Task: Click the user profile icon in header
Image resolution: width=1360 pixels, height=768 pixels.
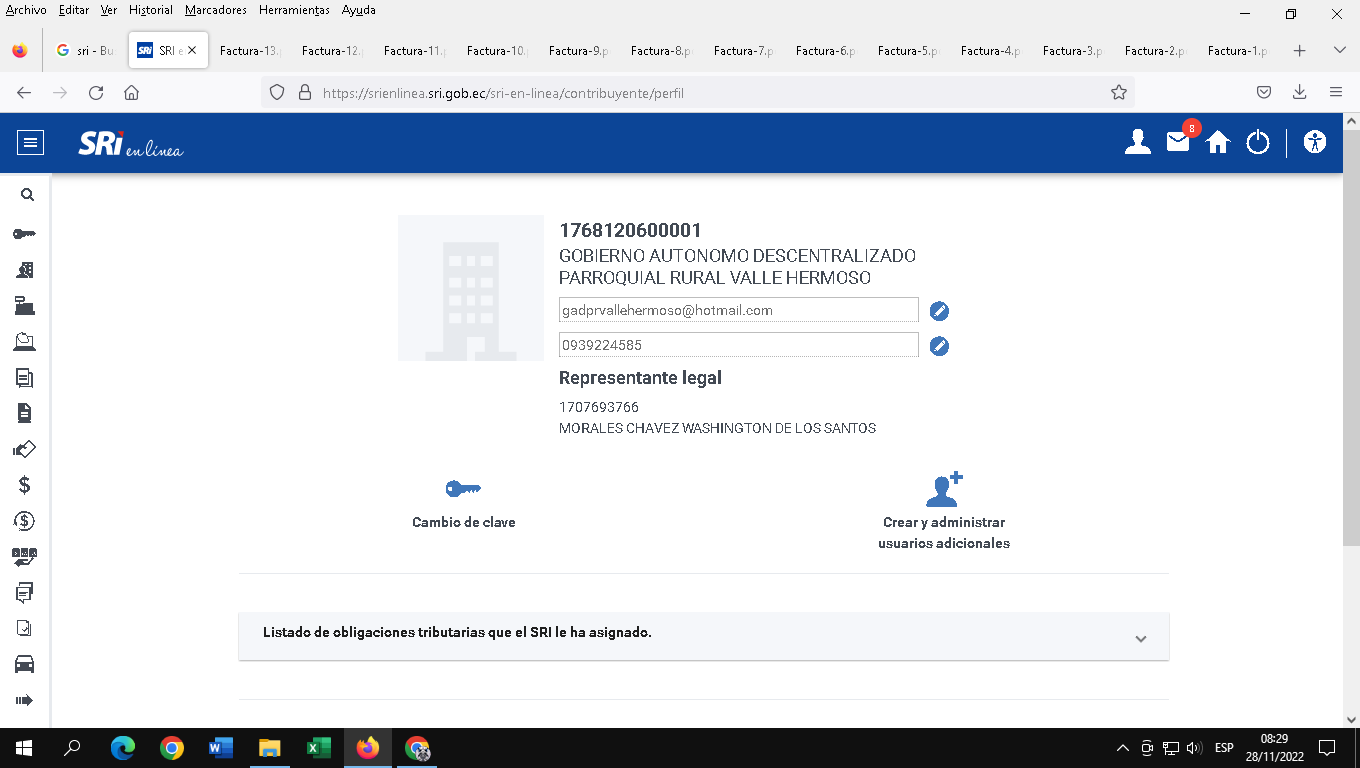Action: coord(1137,143)
